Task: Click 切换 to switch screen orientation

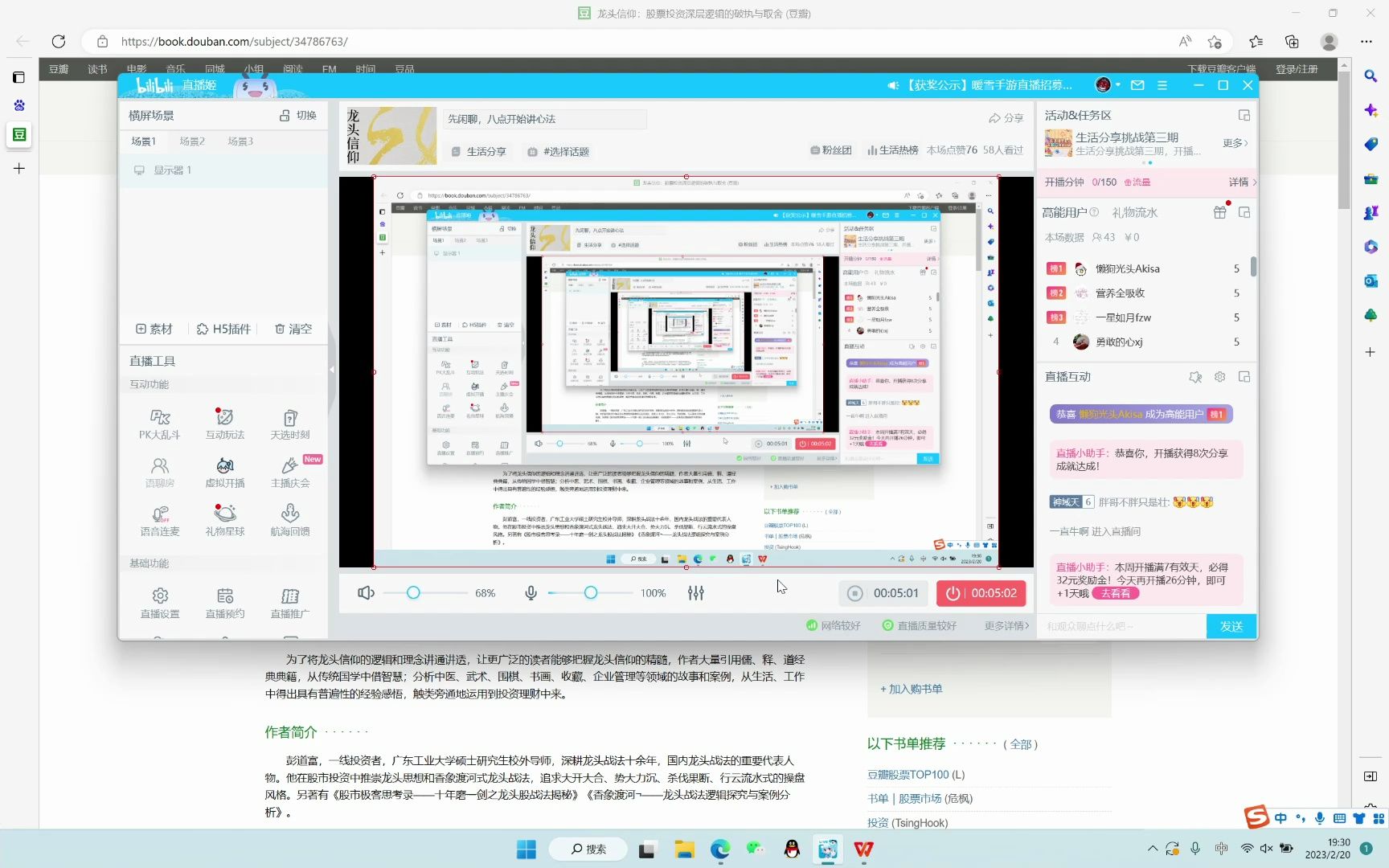Action: [297, 116]
